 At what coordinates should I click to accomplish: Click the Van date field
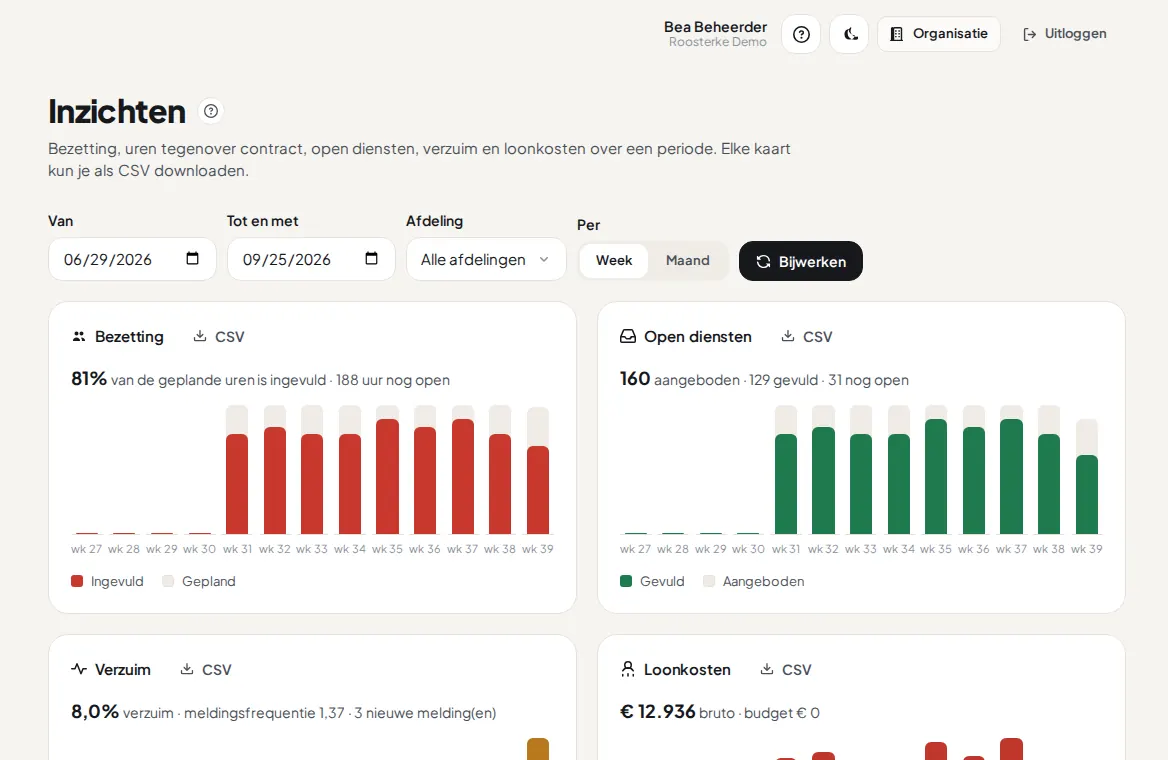133,259
